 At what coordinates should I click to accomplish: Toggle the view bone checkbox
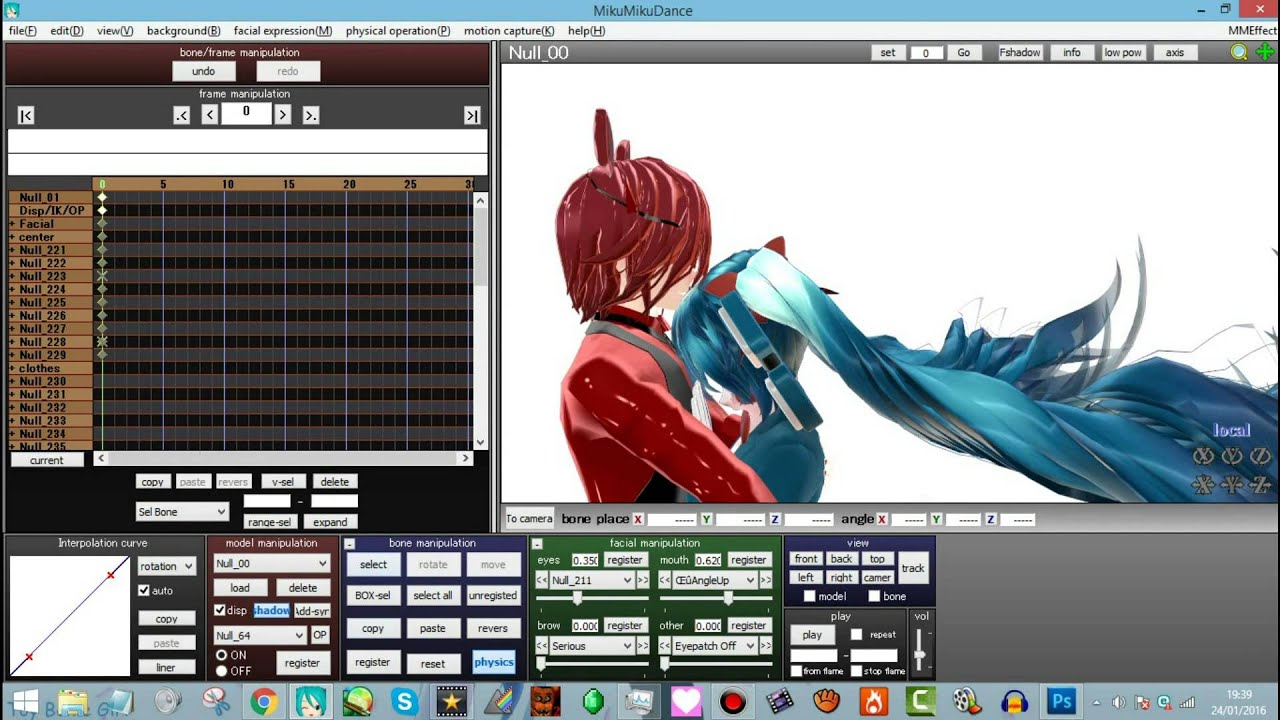click(x=874, y=596)
